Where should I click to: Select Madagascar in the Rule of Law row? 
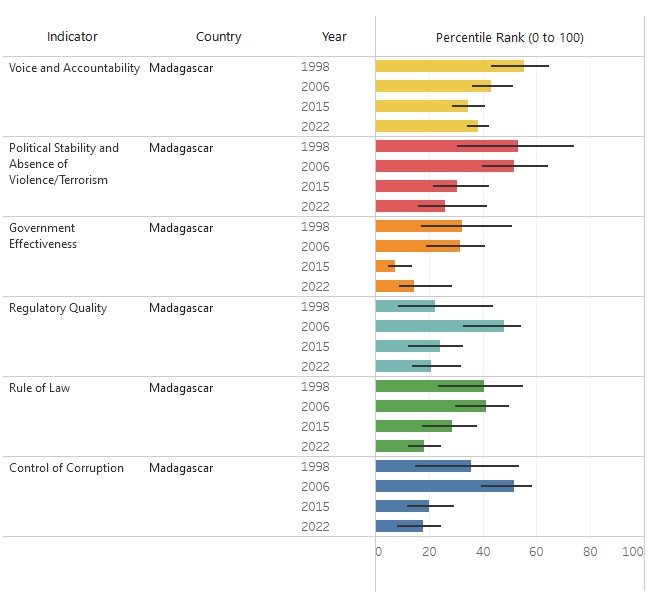[181, 388]
